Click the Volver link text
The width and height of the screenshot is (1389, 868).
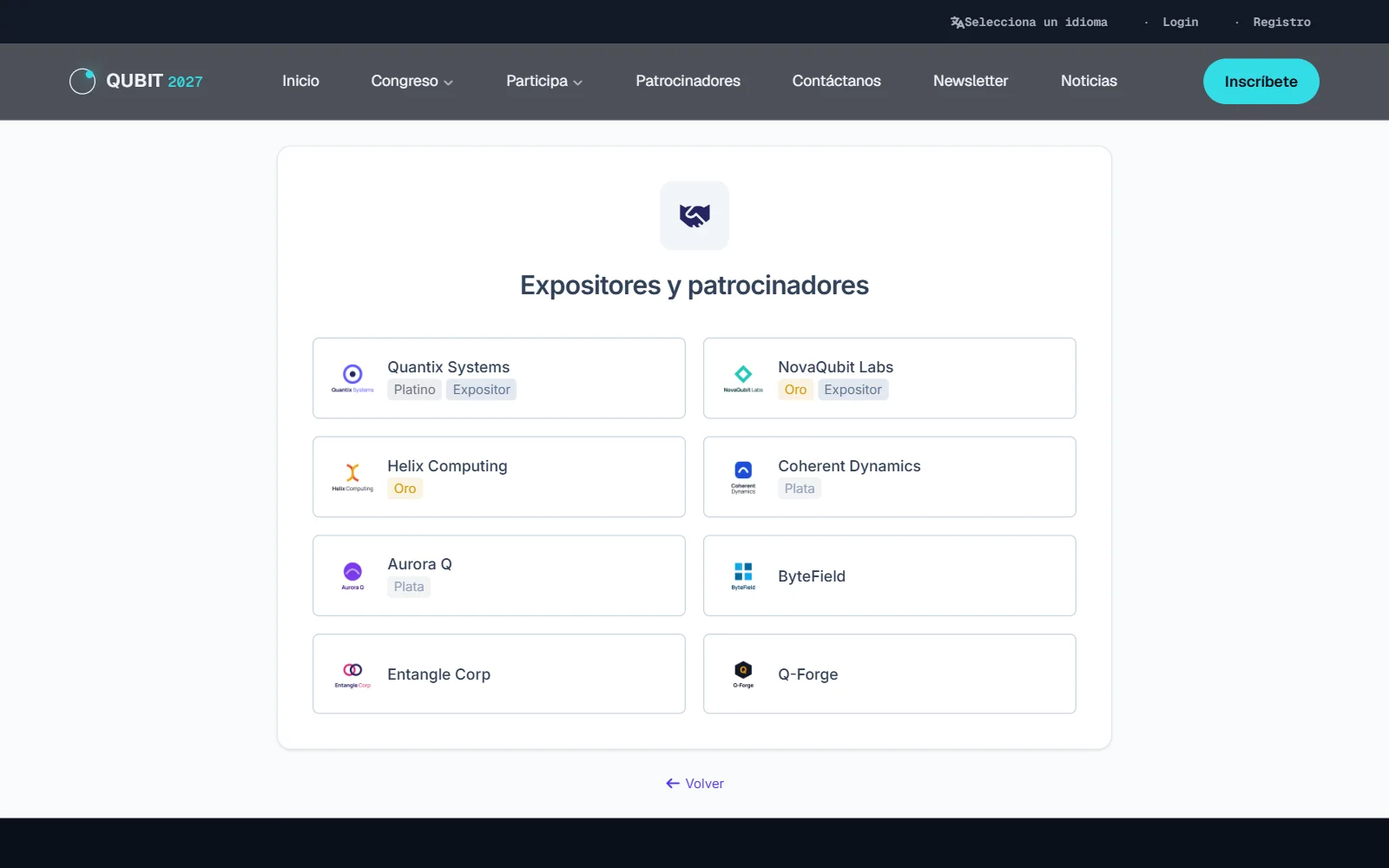point(704,784)
